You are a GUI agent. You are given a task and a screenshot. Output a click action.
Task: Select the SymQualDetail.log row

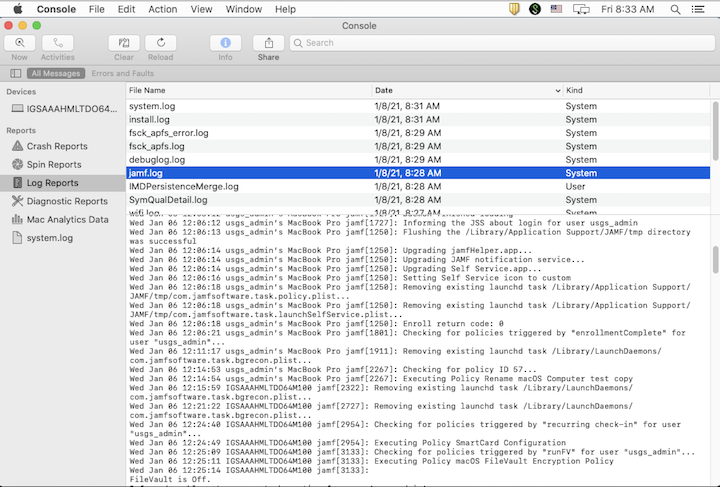pos(418,200)
